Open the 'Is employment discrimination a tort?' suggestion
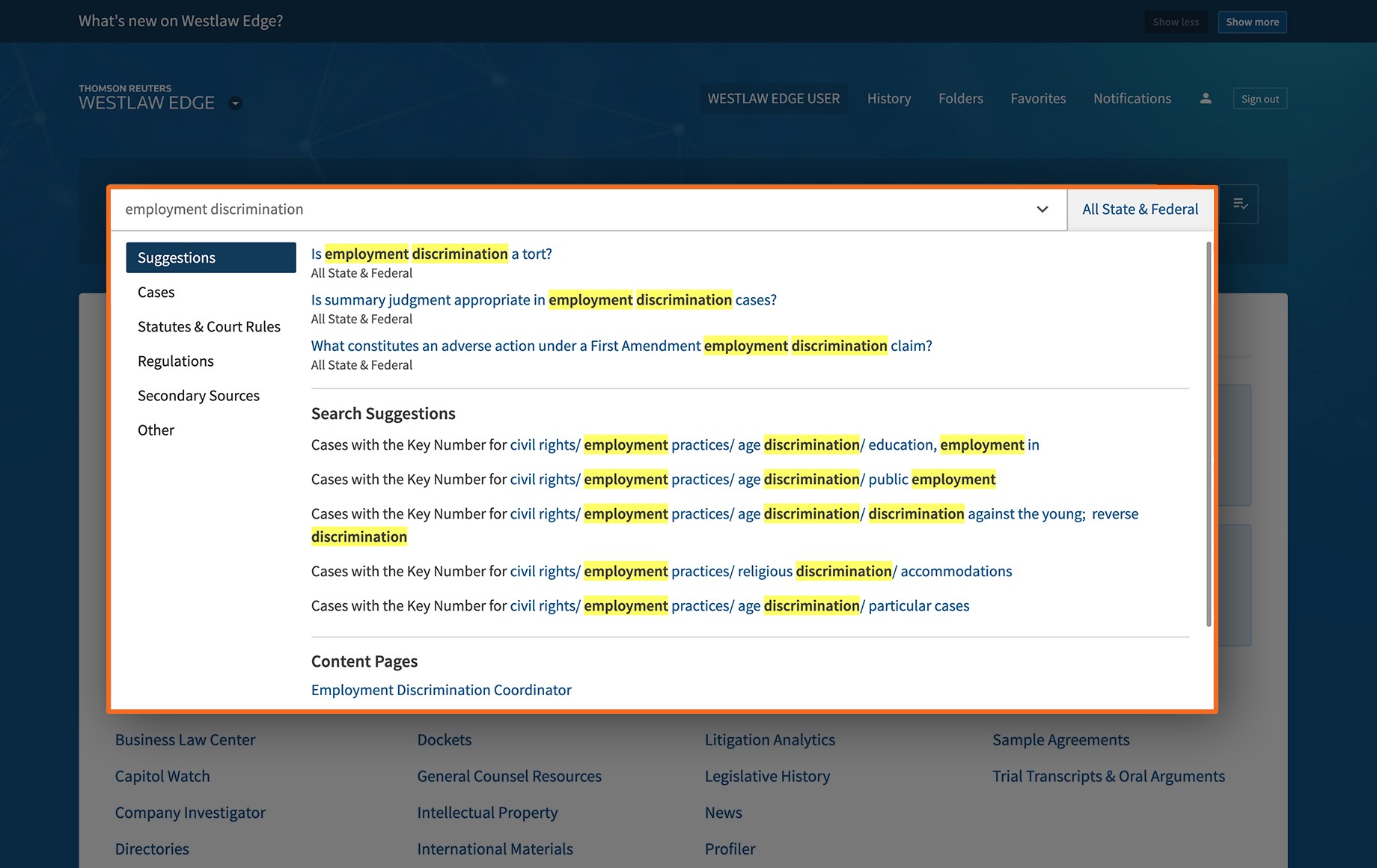Image resolution: width=1377 pixels, height=868 pixels. pyautogui.click(x=431, y=254)
